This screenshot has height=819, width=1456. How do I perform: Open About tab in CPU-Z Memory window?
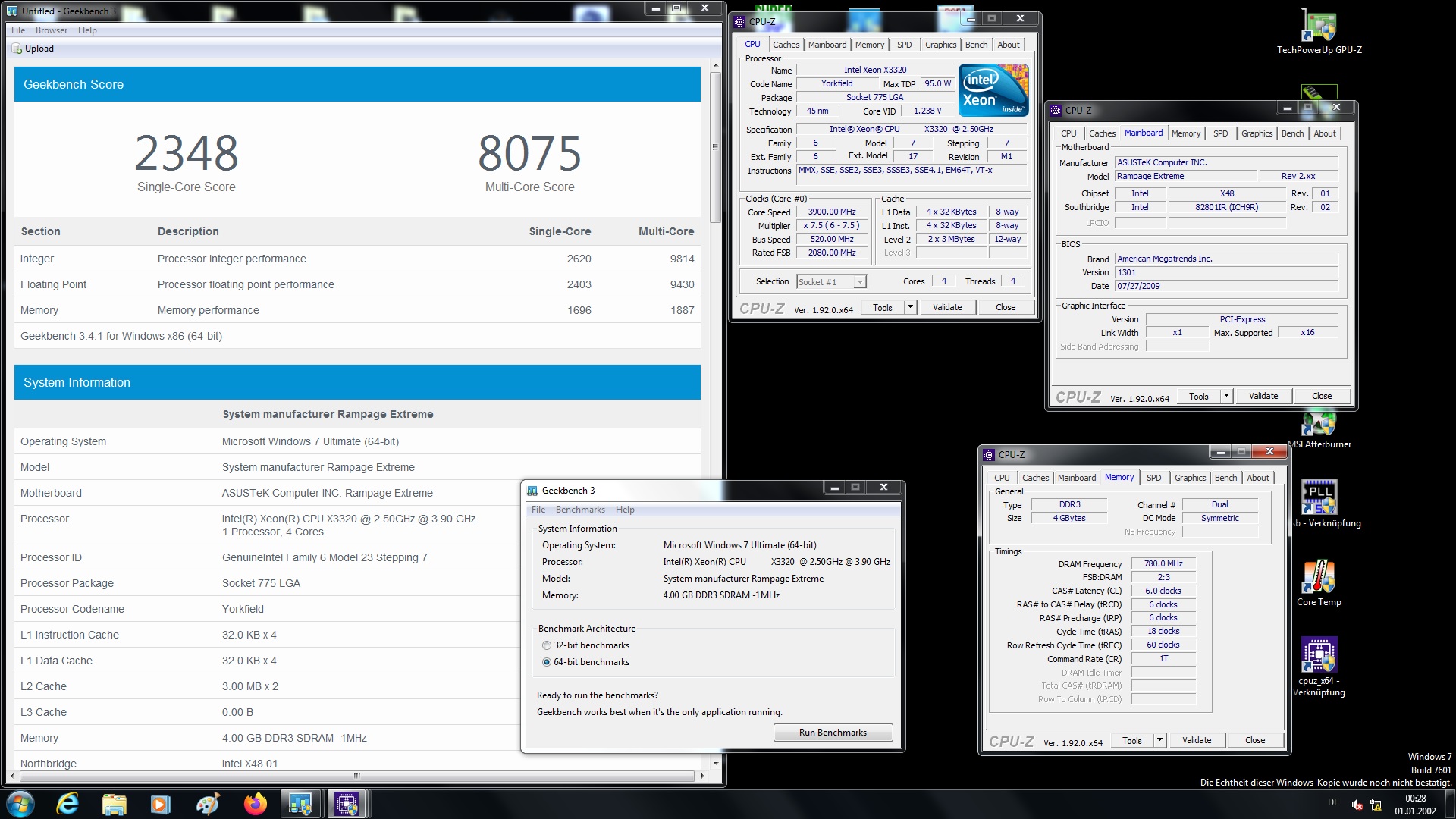(1257, 478)
